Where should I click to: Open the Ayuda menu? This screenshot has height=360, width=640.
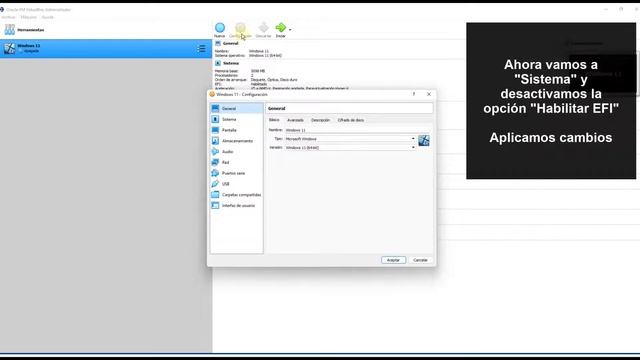(x=48, y=17)
